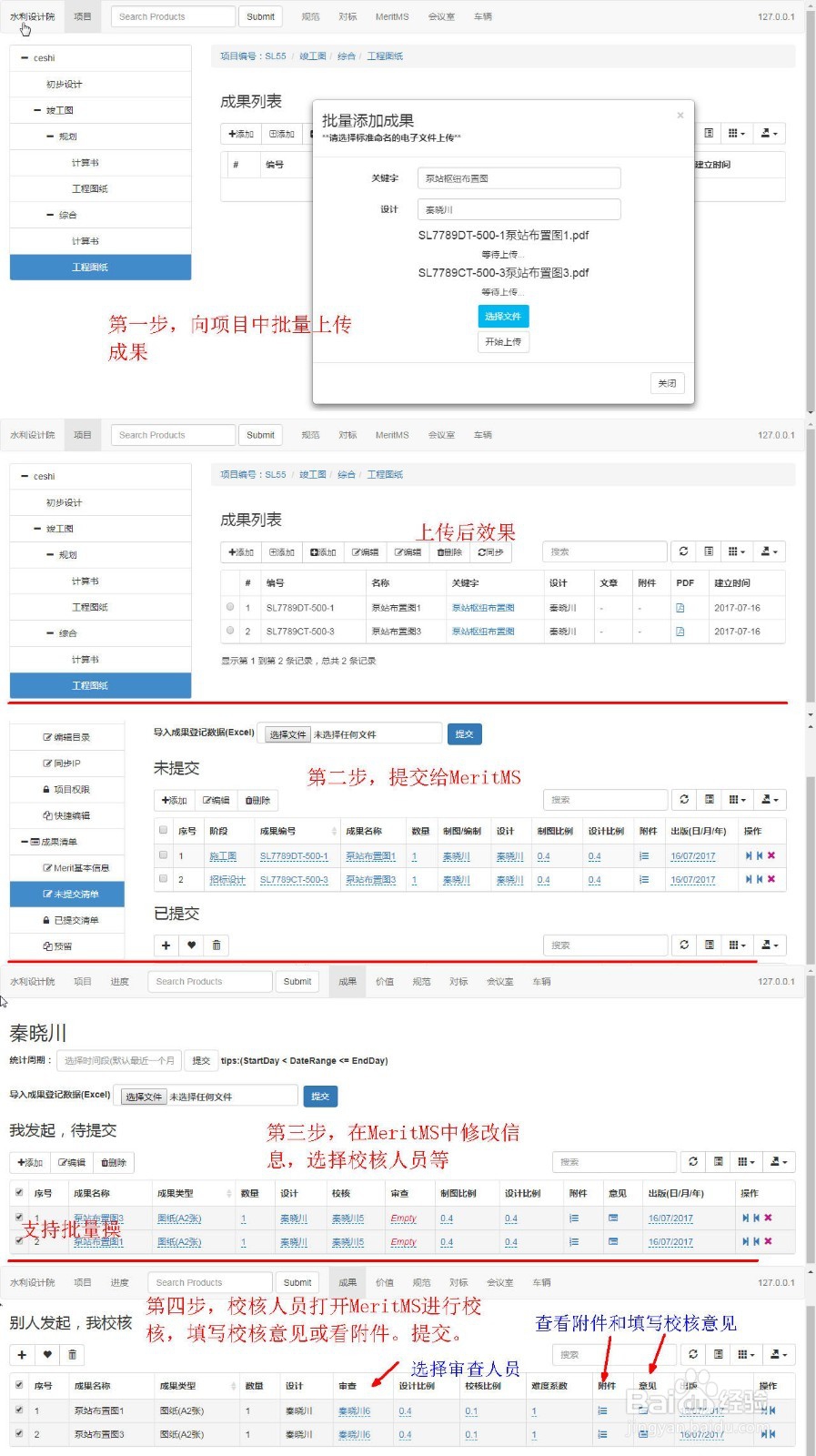Select radio button for row SL7789CT-500-3

pos(230,631)
